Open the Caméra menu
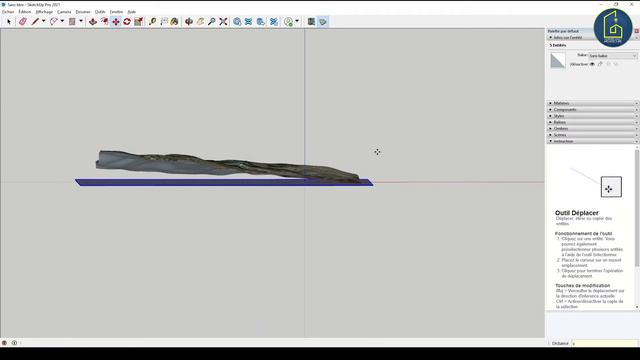 coord(64,12)
